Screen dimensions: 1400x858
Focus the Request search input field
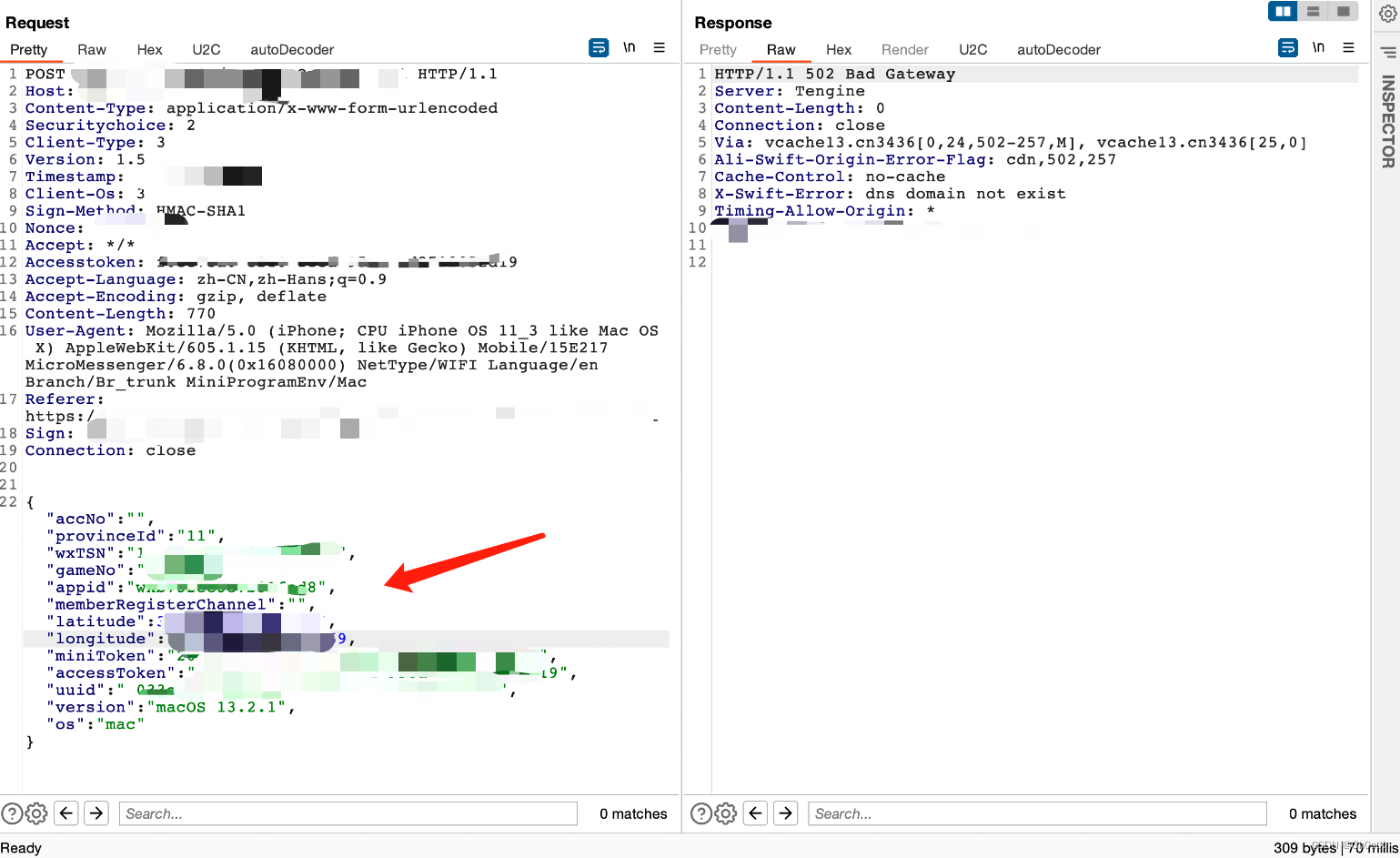click(348, 813)
